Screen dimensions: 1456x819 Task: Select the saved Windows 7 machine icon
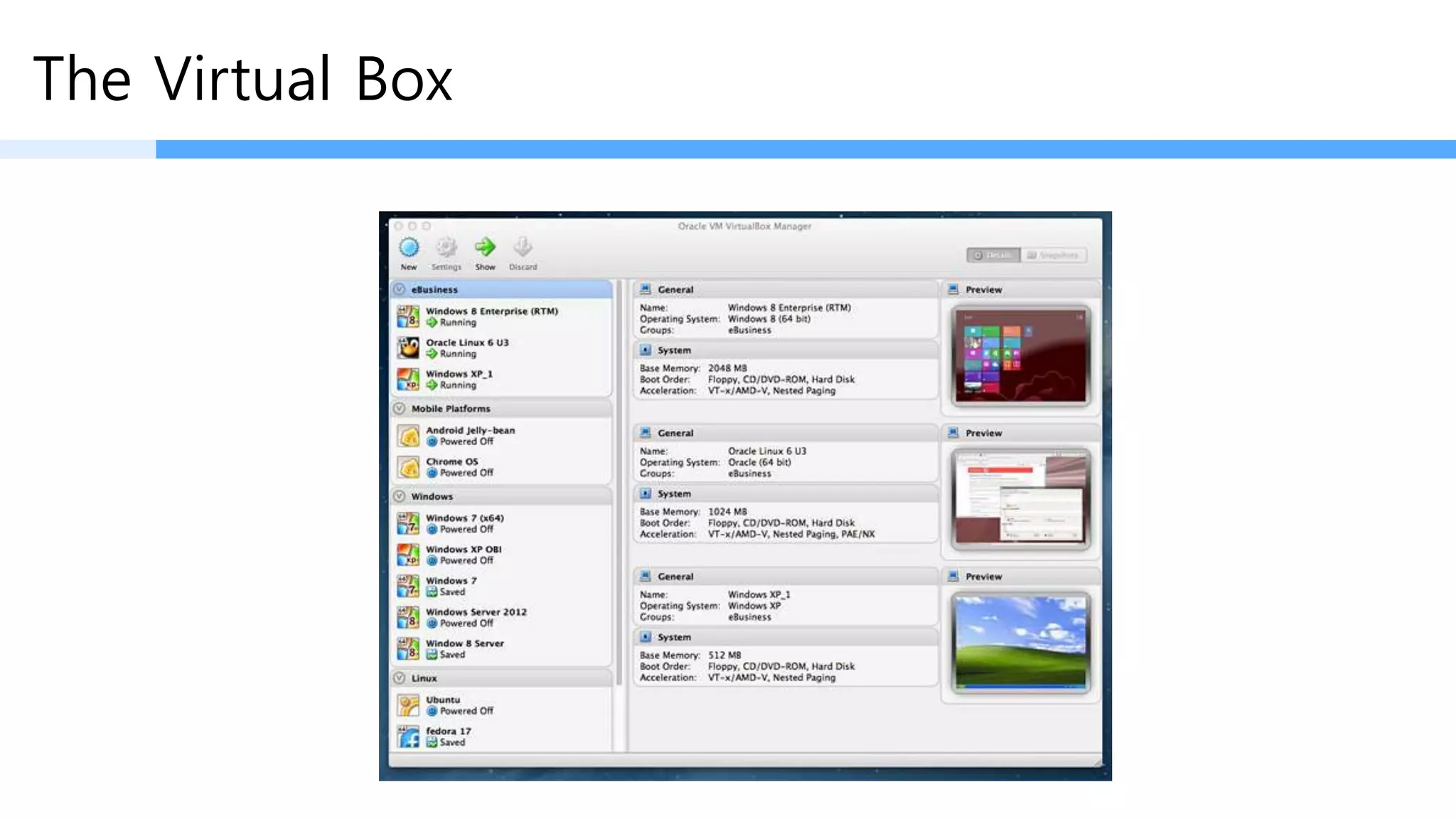coord(408,586)
